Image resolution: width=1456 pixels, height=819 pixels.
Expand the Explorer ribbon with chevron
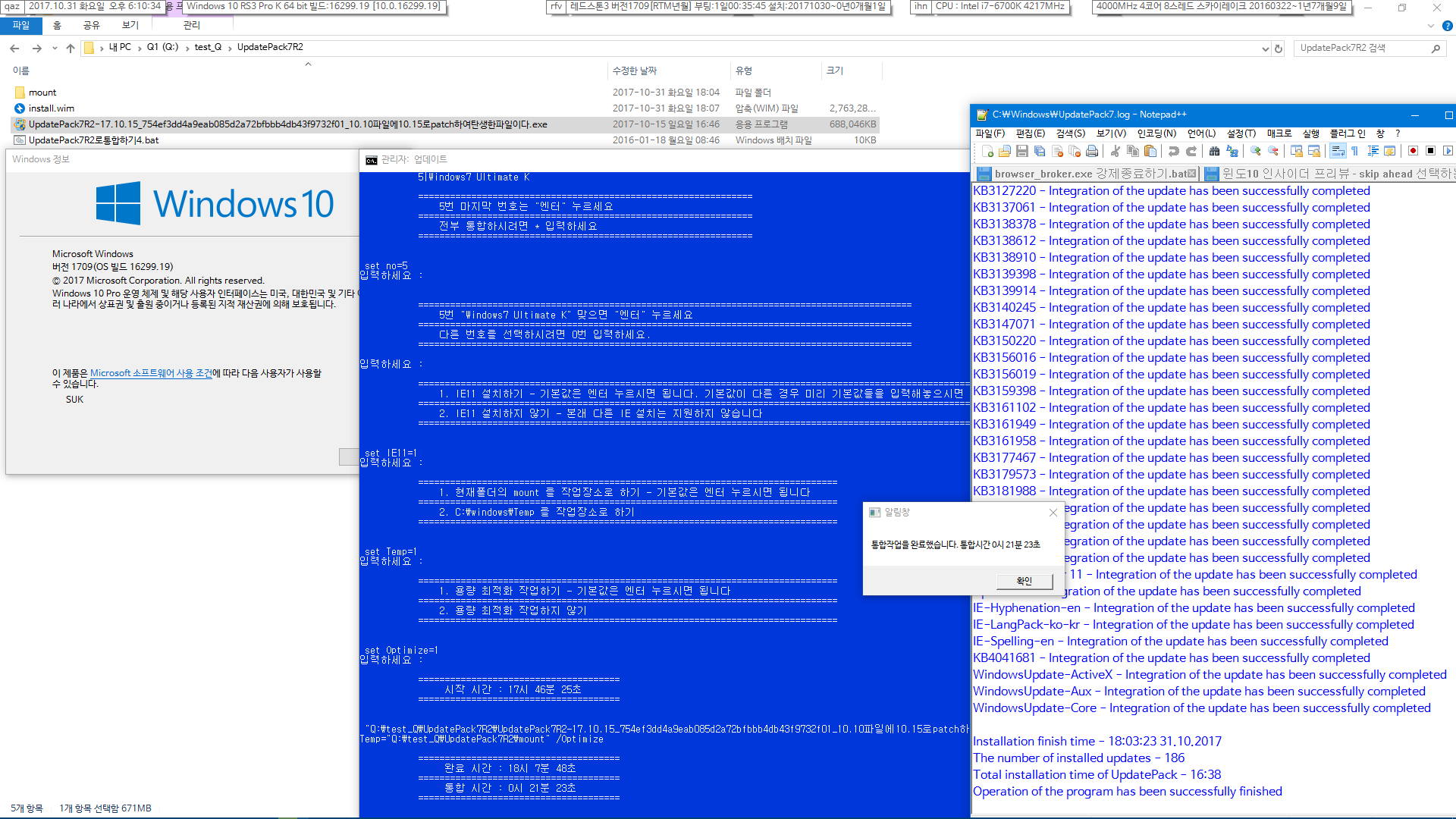click(x=1431, y=26)
